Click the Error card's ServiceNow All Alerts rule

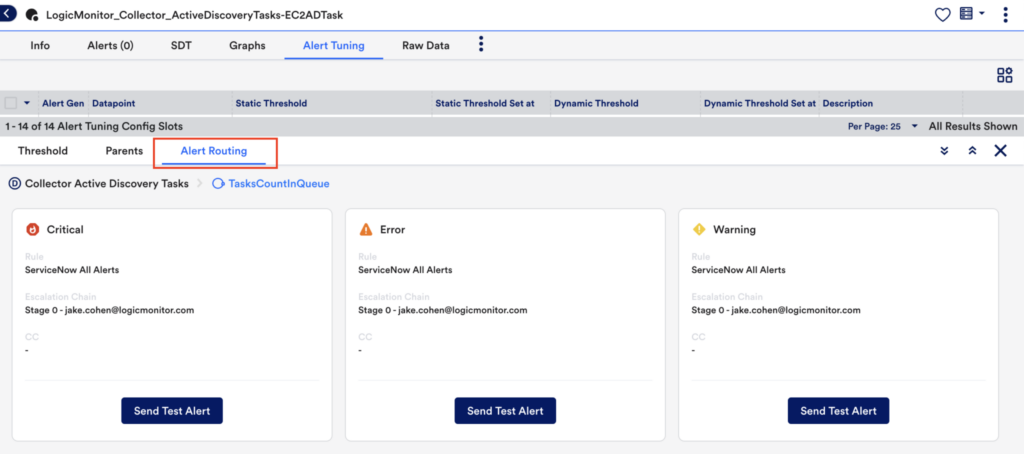405,270
